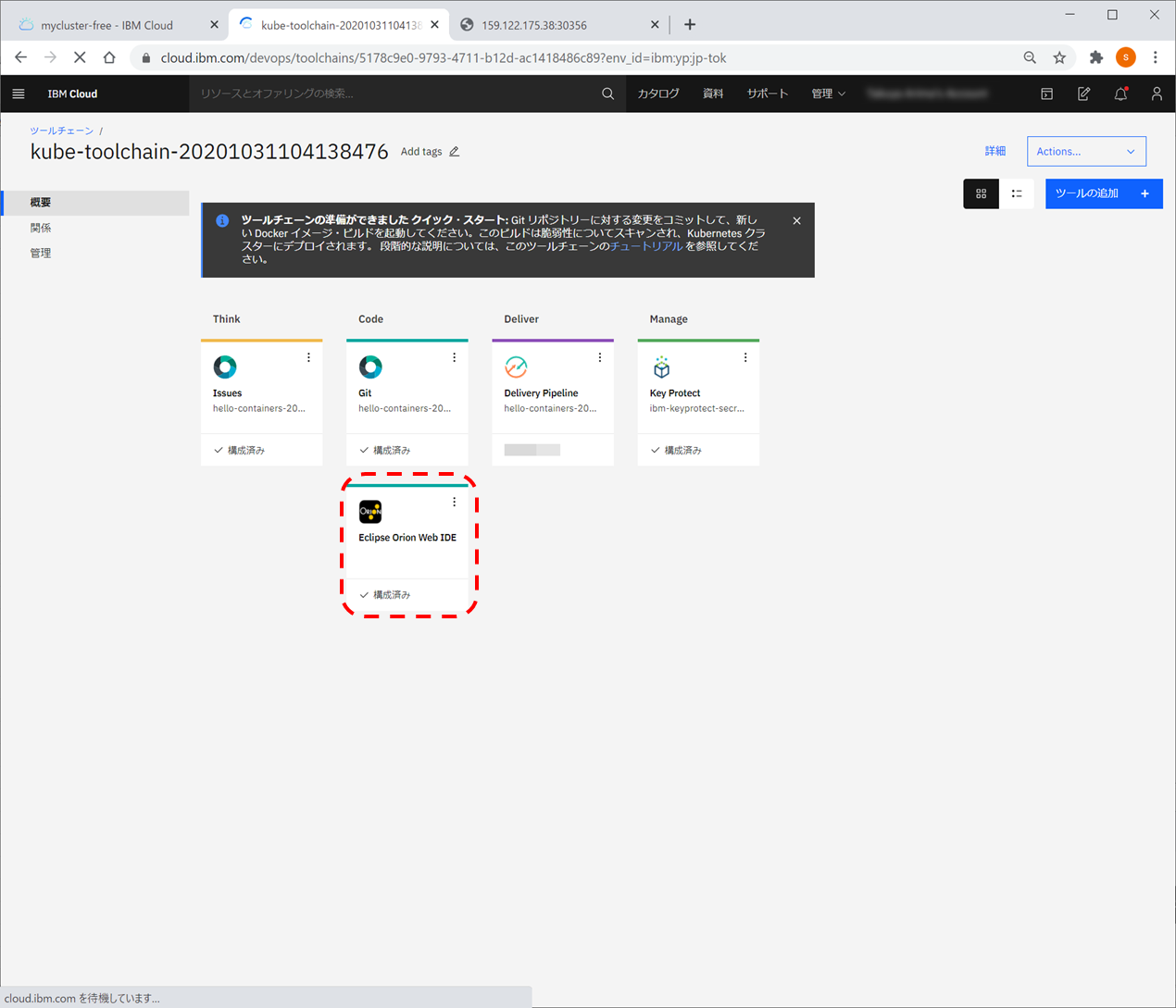
Task: Close the kube-toolchain browser tab
Action: pos(435,25)
